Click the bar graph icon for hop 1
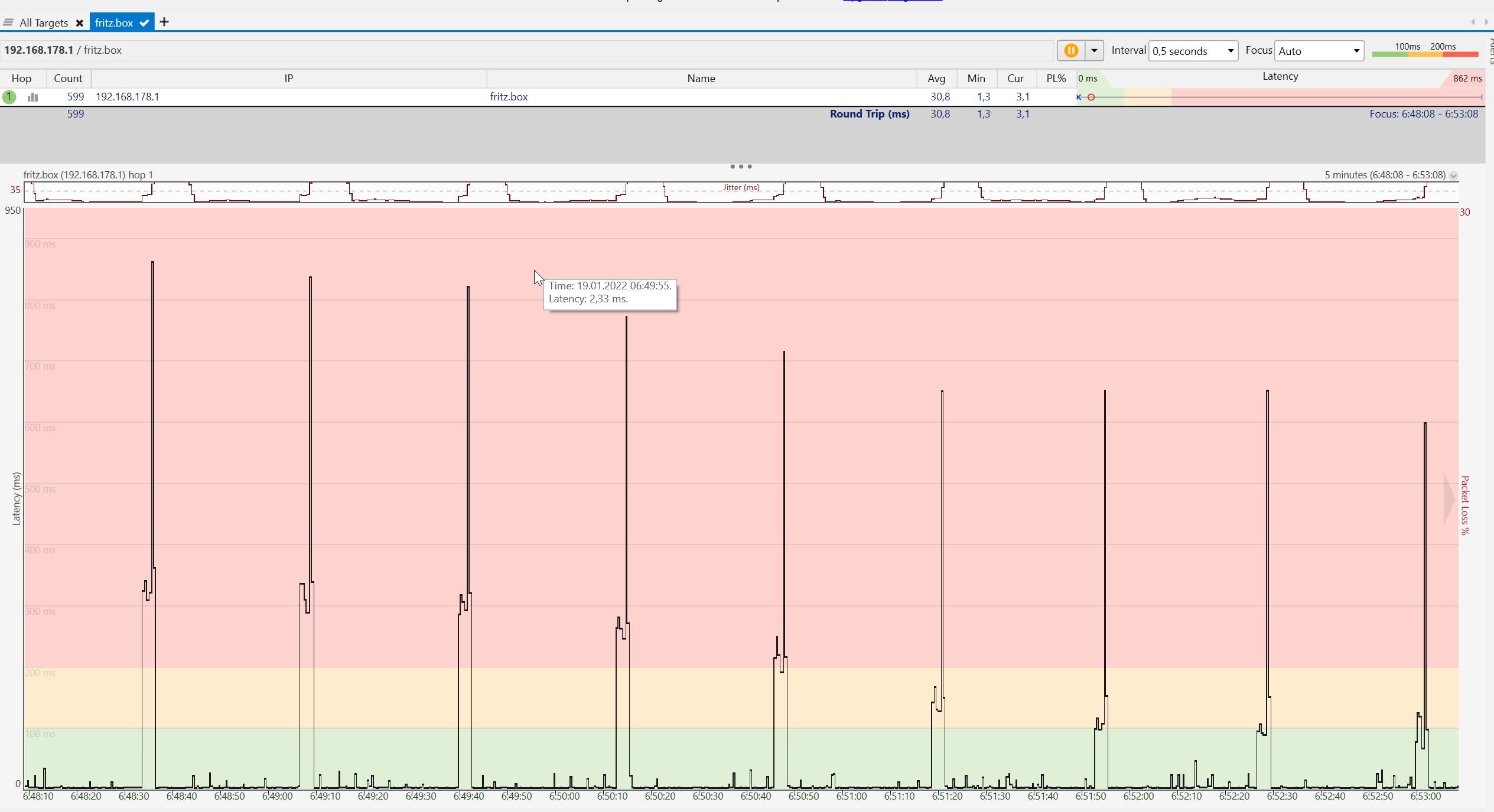Viewport: 1494px width, 812px height. [32, 97]
